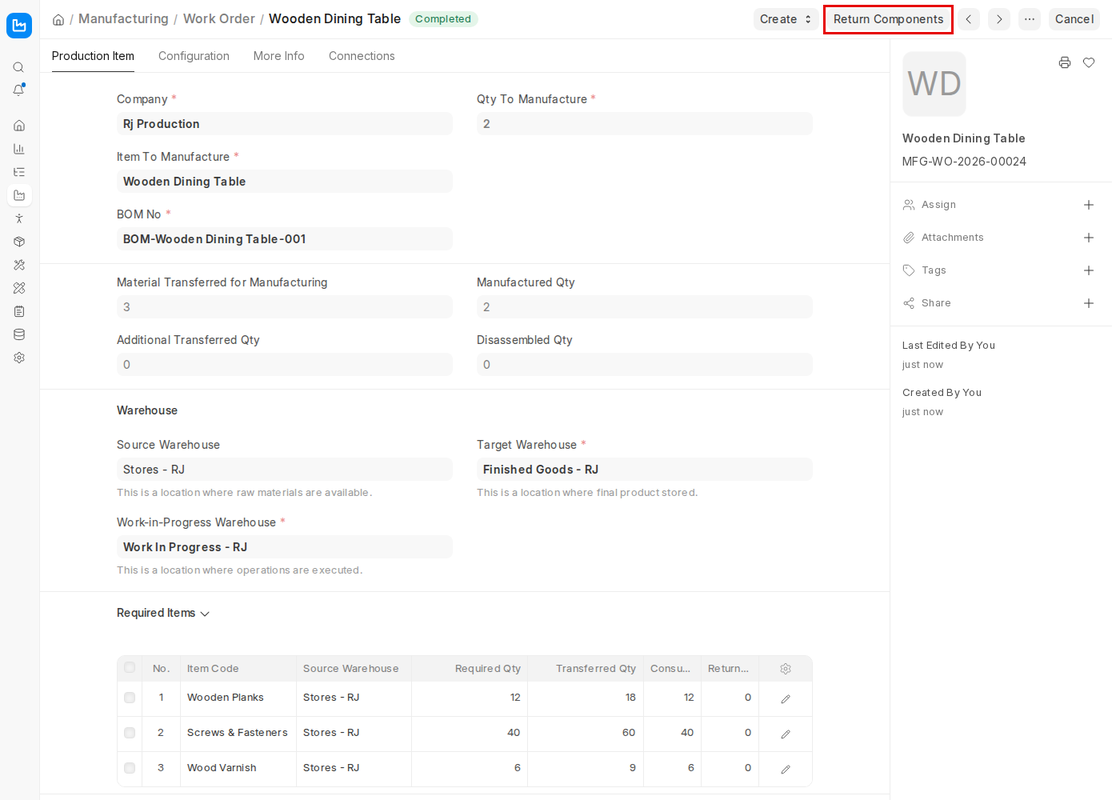Go to Work Order breadcrumb

(219, 19)
